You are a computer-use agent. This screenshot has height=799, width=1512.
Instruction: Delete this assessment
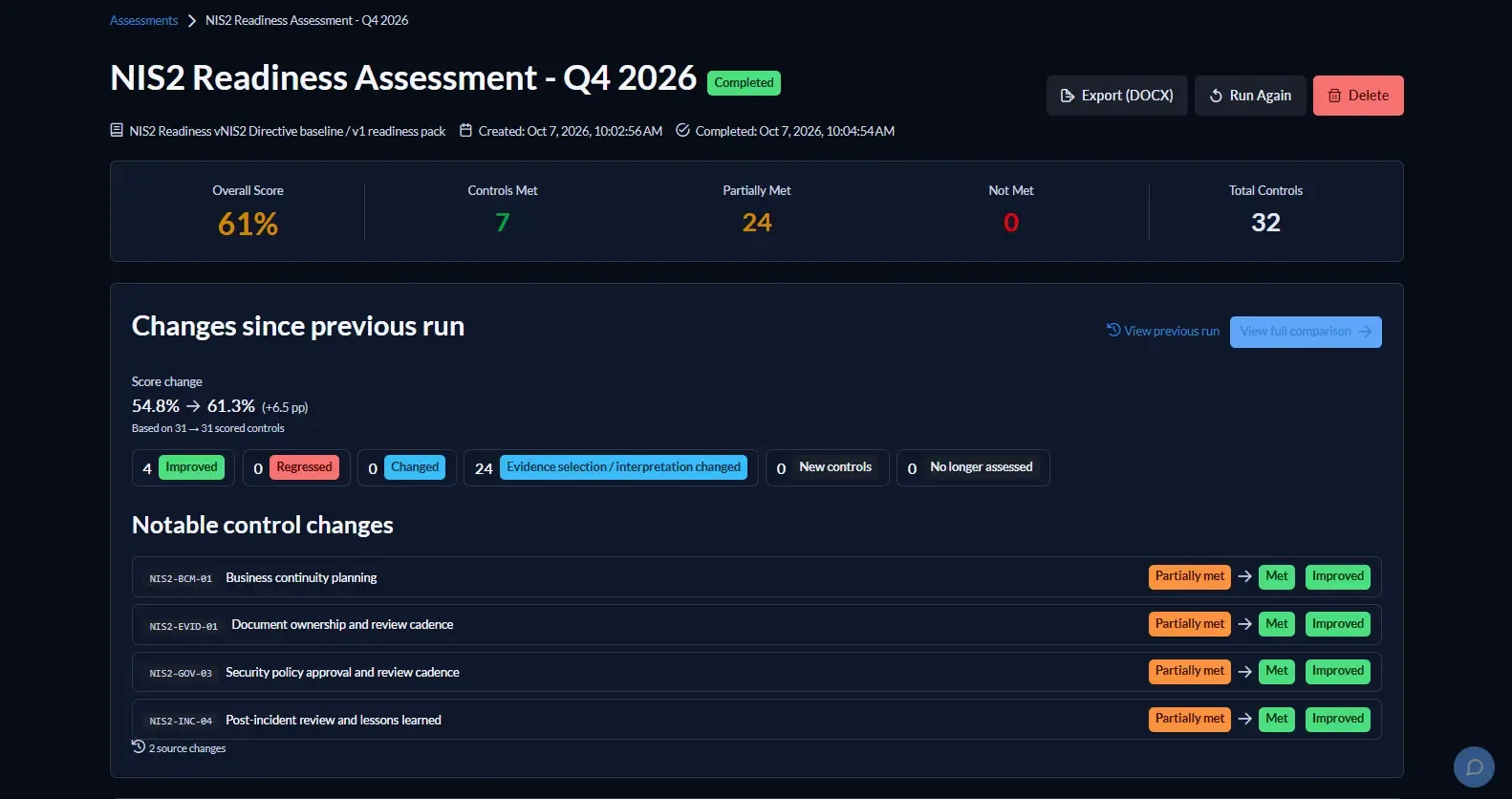tap(1358, 96)
